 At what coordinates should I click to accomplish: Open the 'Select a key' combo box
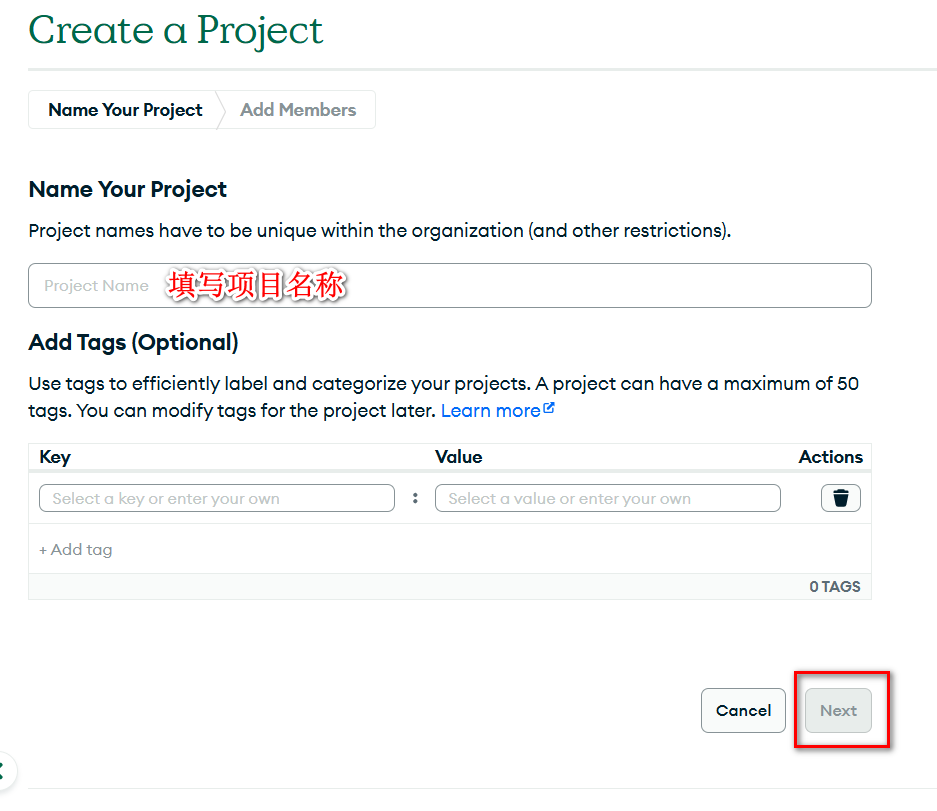click(x=216, y=498)
